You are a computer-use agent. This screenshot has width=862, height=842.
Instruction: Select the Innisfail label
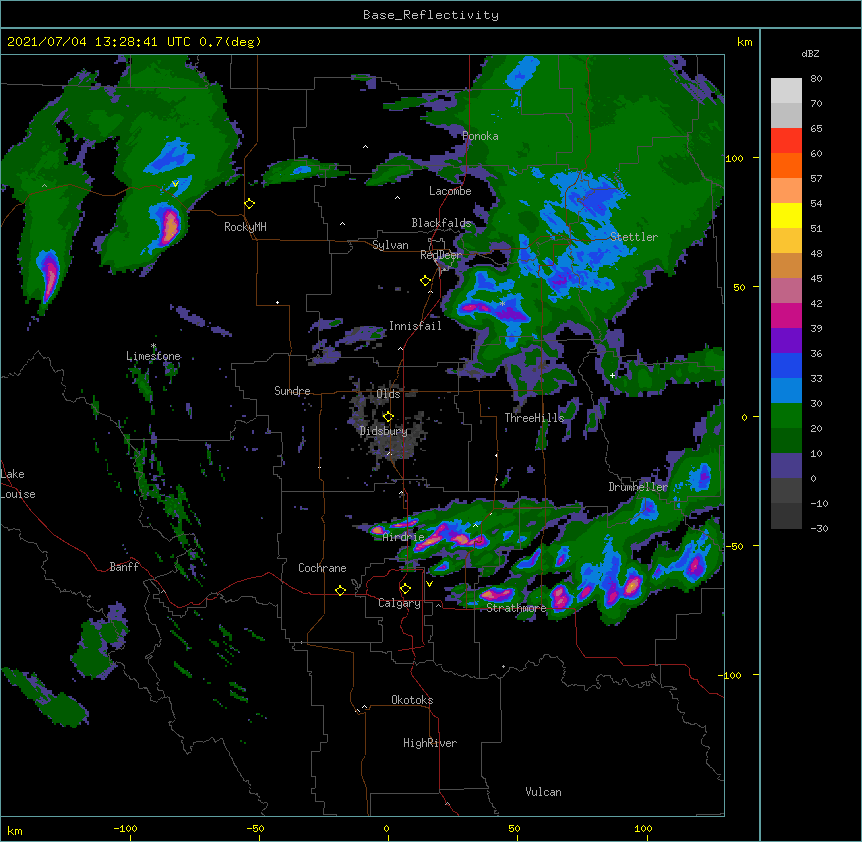[x=415, y=326]
